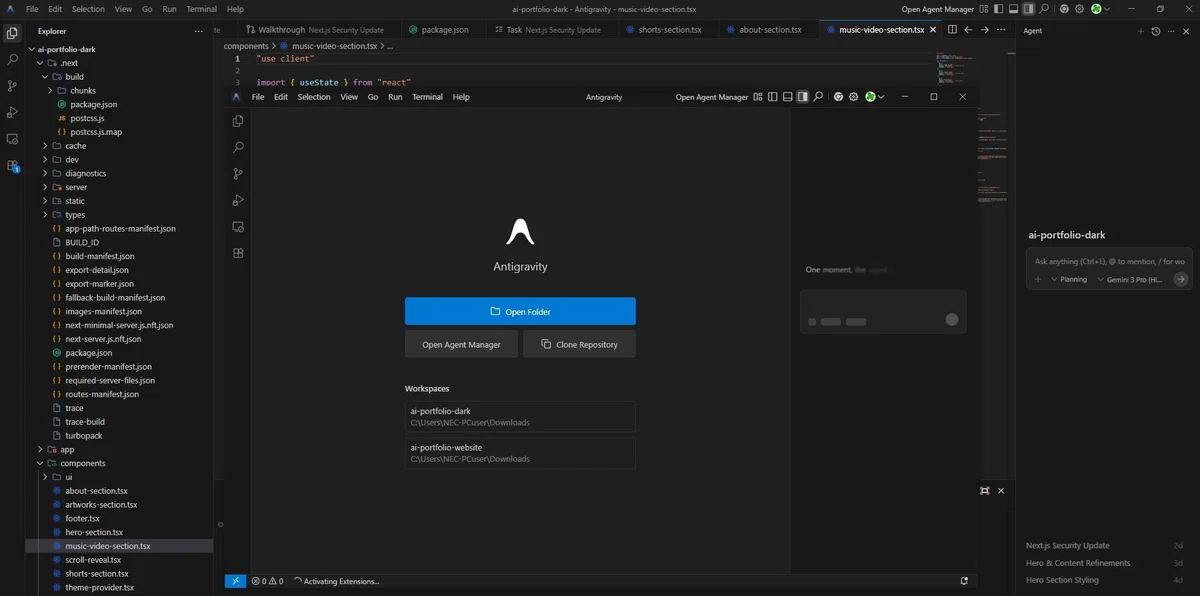Split the editor right in back window
Image resolution: width=1200 pixels, height=596 pixels.
point(952,30)
